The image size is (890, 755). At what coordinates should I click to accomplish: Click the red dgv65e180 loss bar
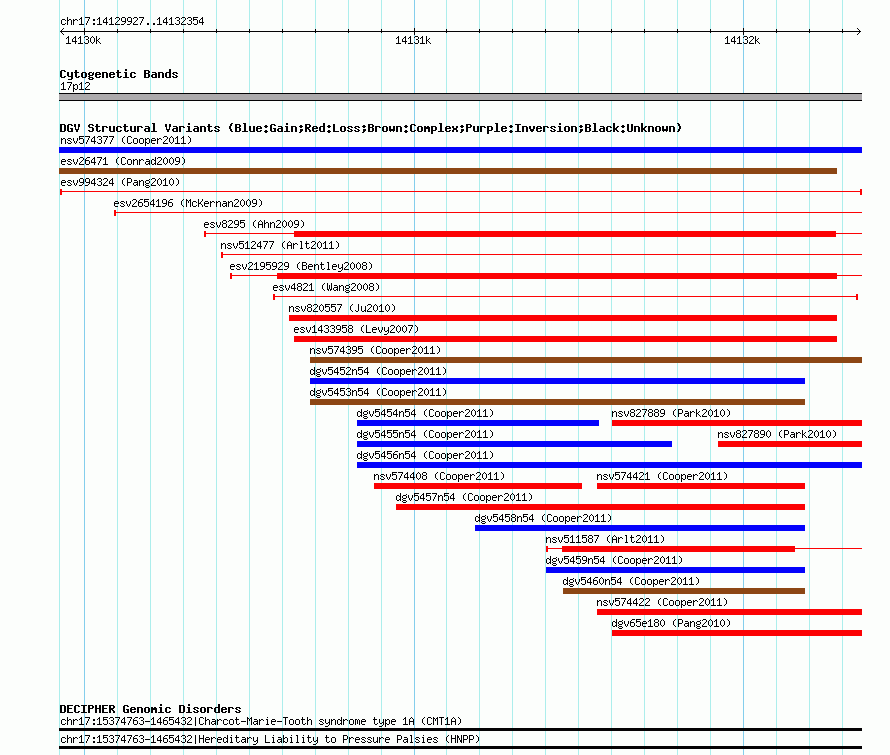[x=737, y=633]
